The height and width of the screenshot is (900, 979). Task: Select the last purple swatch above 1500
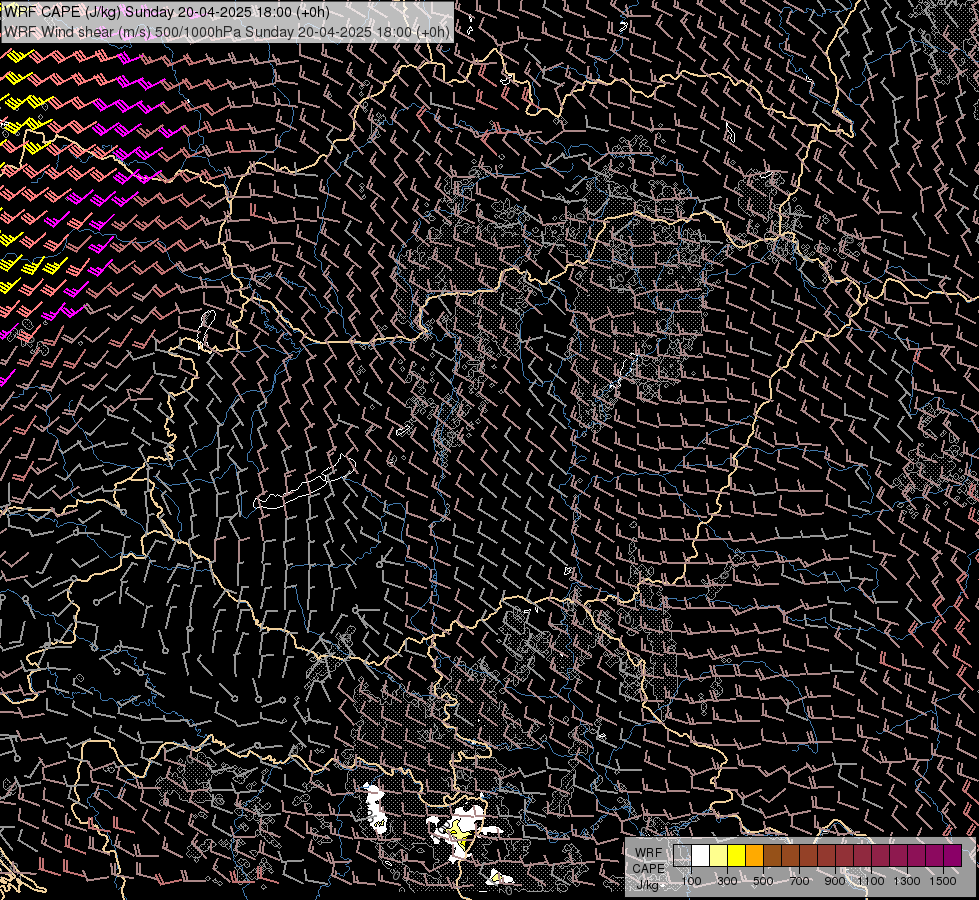[952, 855]
